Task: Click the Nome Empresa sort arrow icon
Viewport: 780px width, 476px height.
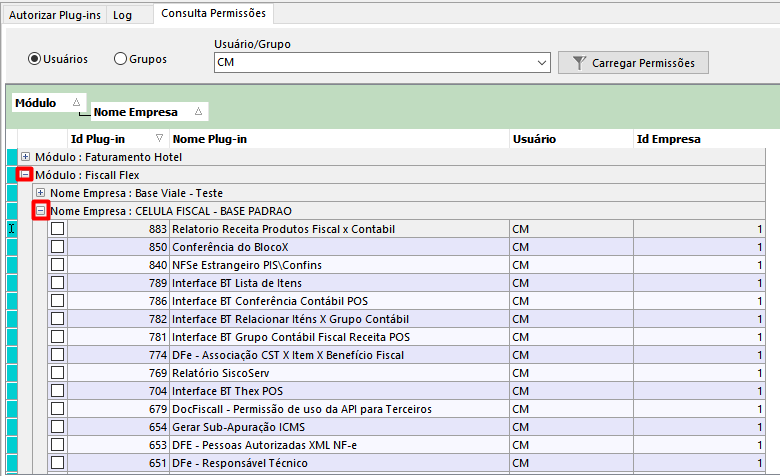Action: point(198,111)
